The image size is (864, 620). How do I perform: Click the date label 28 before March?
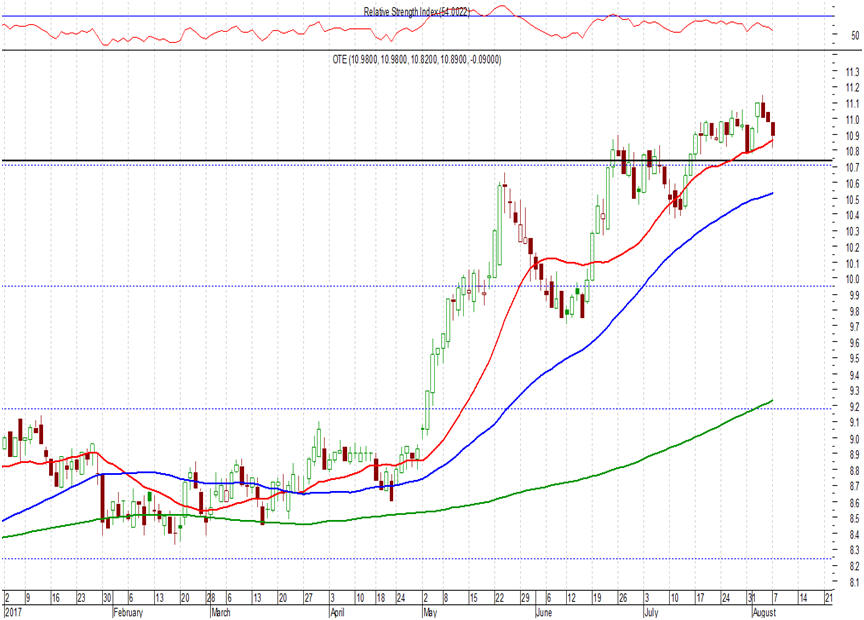209,598
